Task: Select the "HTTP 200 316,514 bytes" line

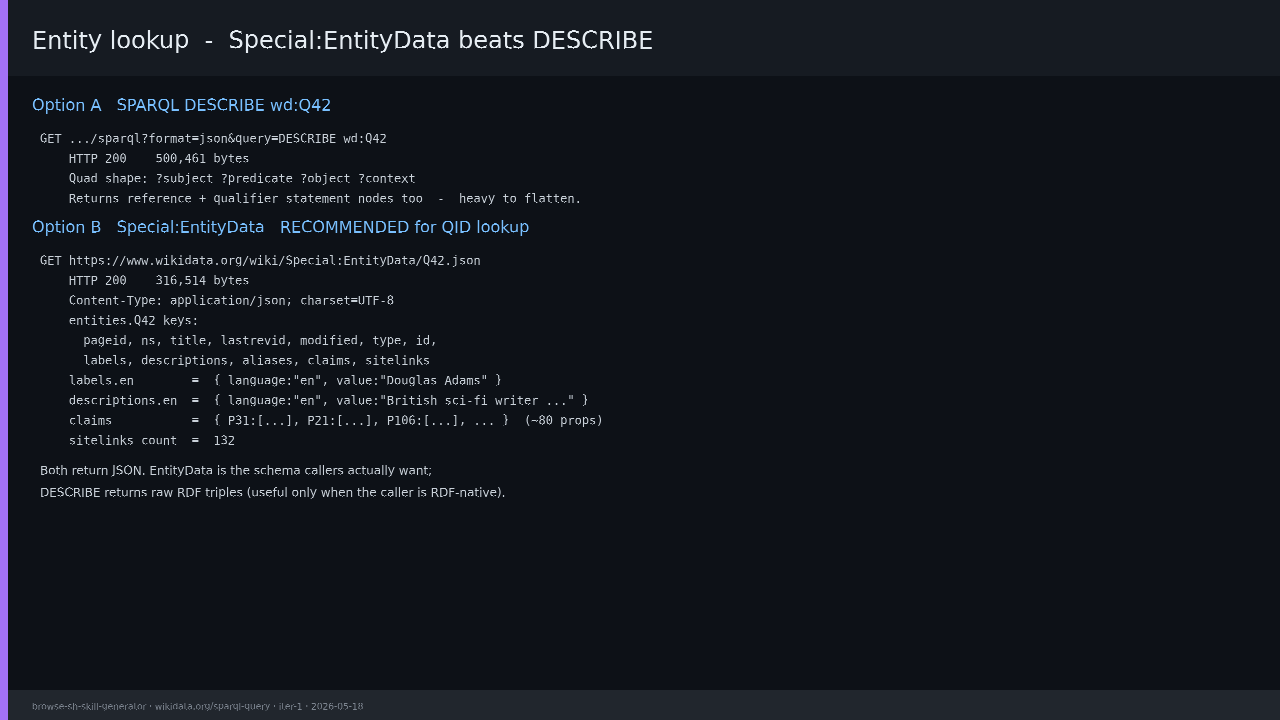Action: coord(159,281)
